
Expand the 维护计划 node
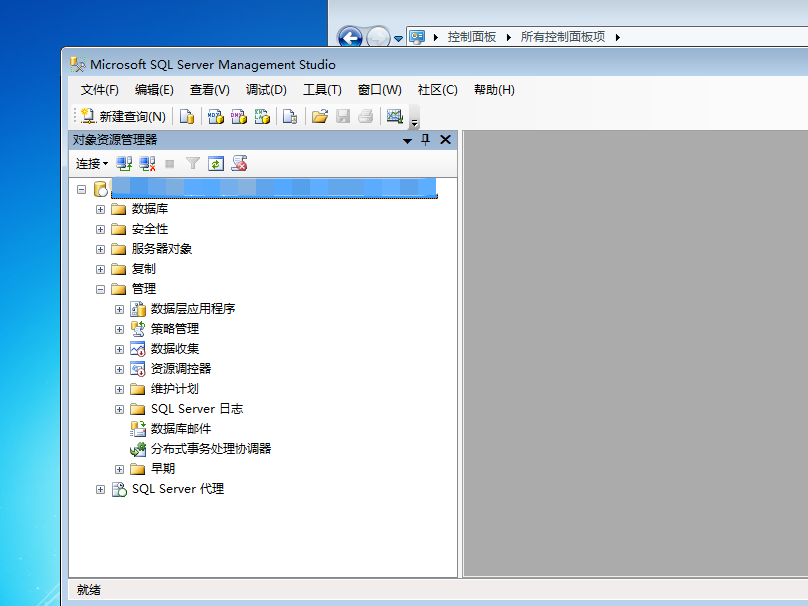(x=120, y=389)
